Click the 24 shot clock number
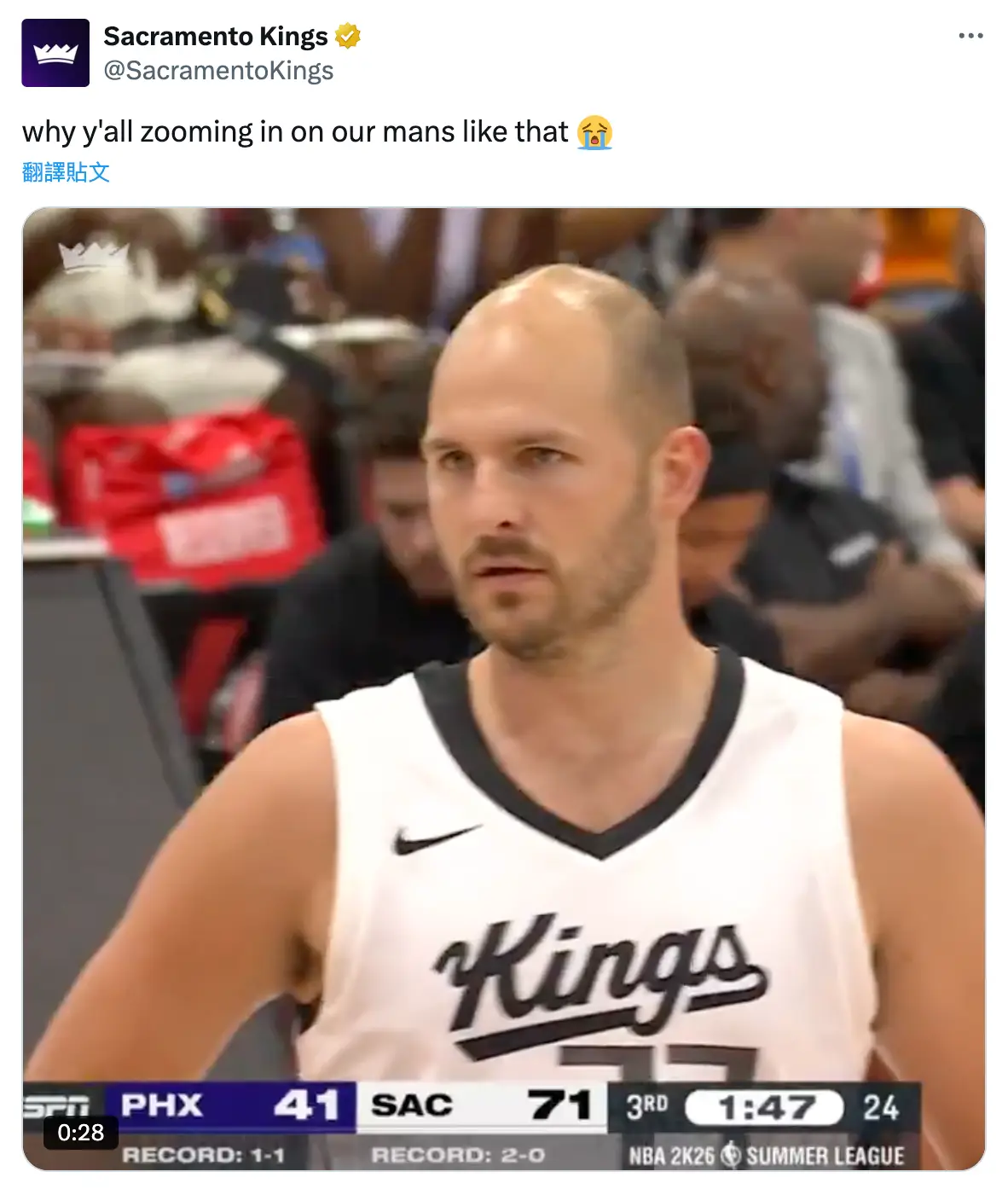Viewport: 1008px width, 1189px height. coord(880,1108)
